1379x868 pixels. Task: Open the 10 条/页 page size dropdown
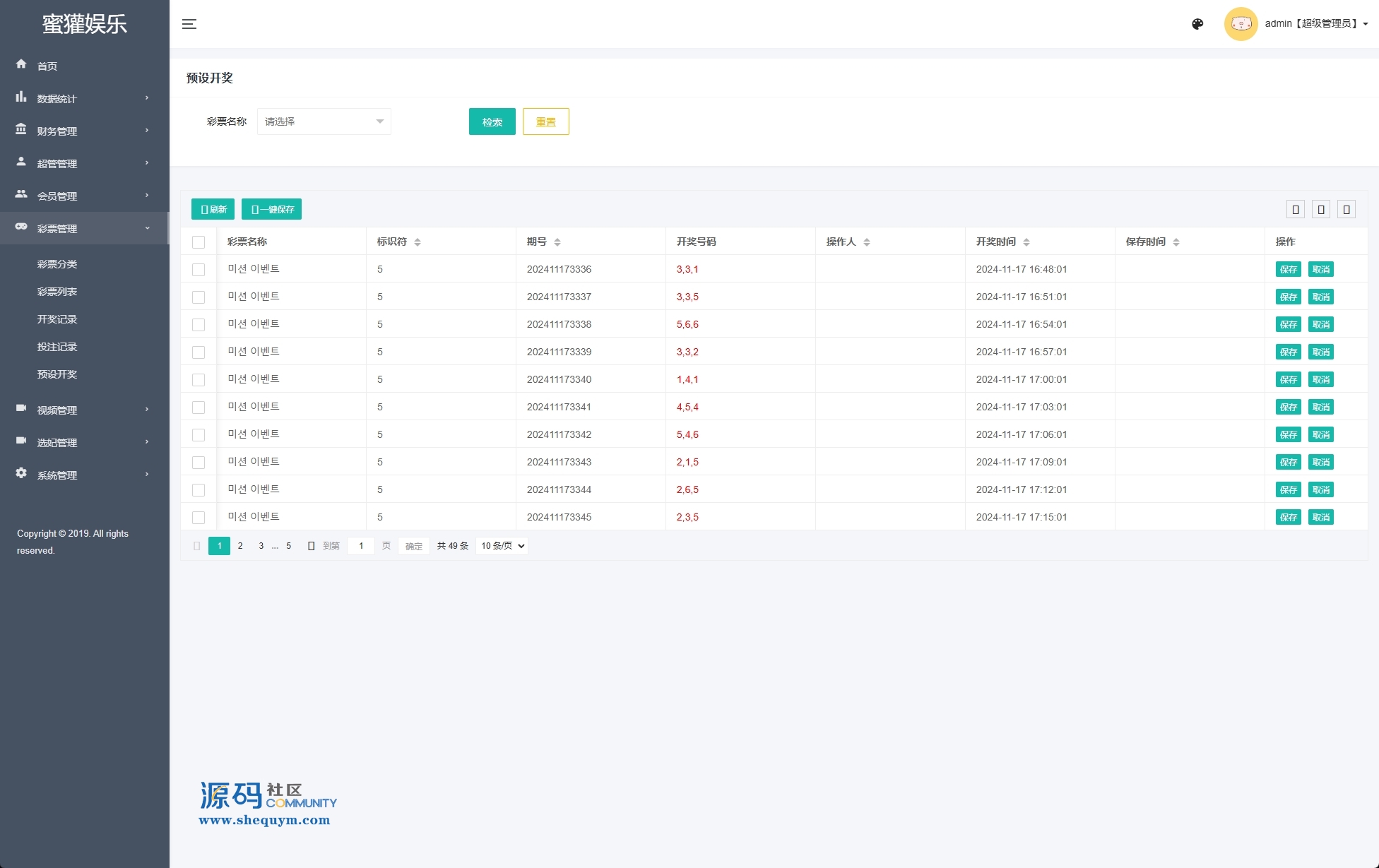(x=502, y=546)
